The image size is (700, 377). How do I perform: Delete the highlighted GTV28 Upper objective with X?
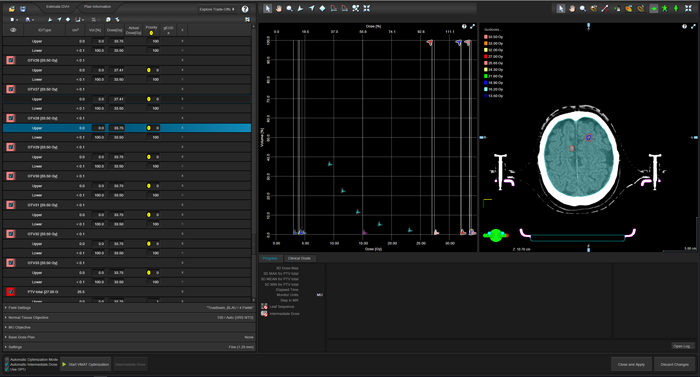[182, 128]
